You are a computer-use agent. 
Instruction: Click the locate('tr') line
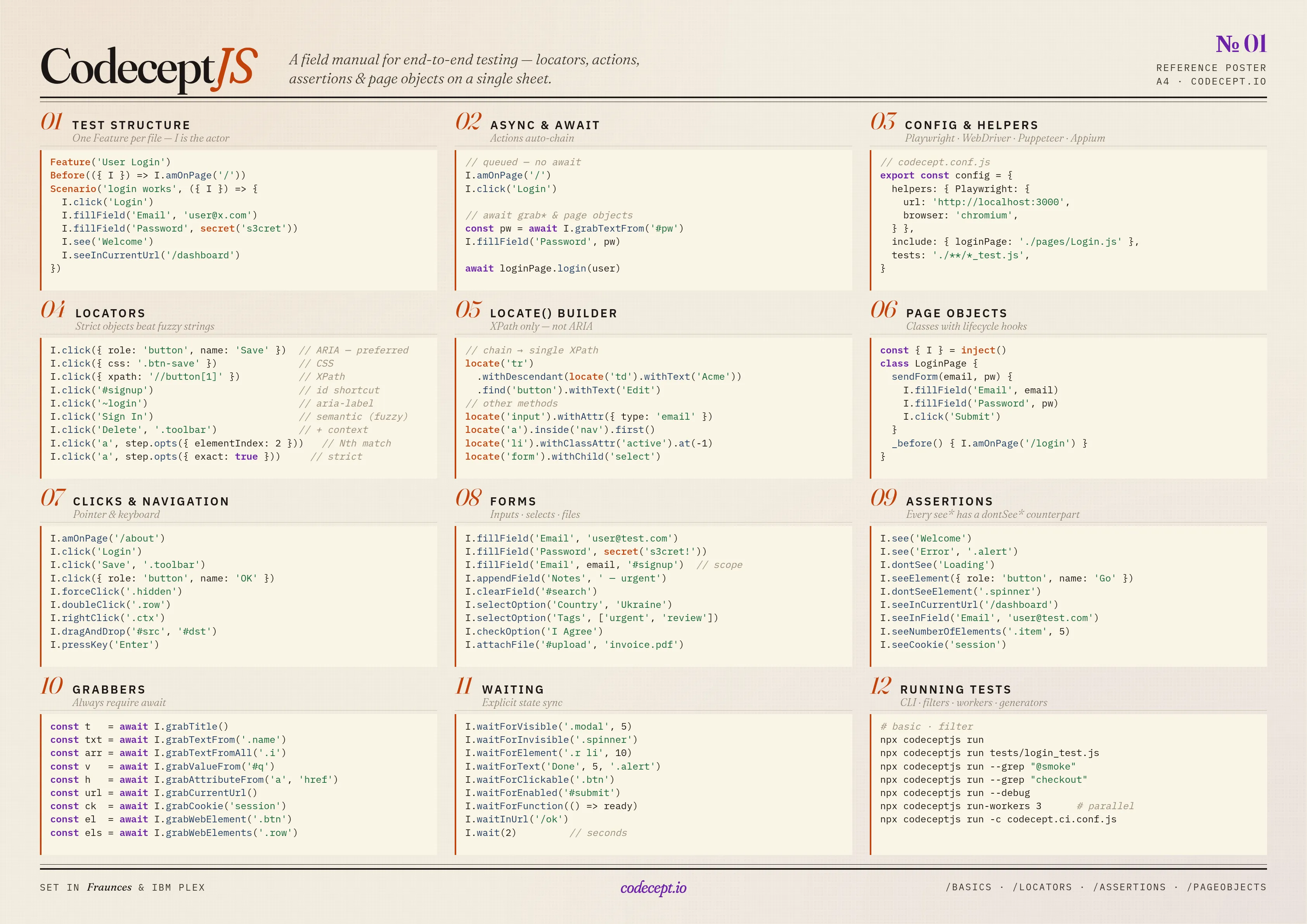[499, 363]
